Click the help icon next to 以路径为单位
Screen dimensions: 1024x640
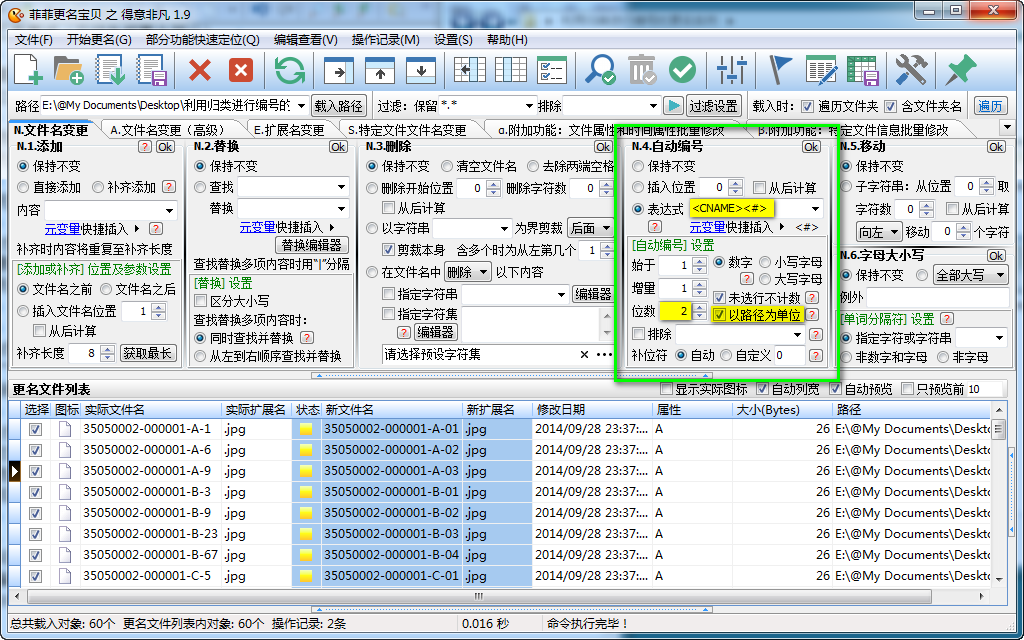812,315
